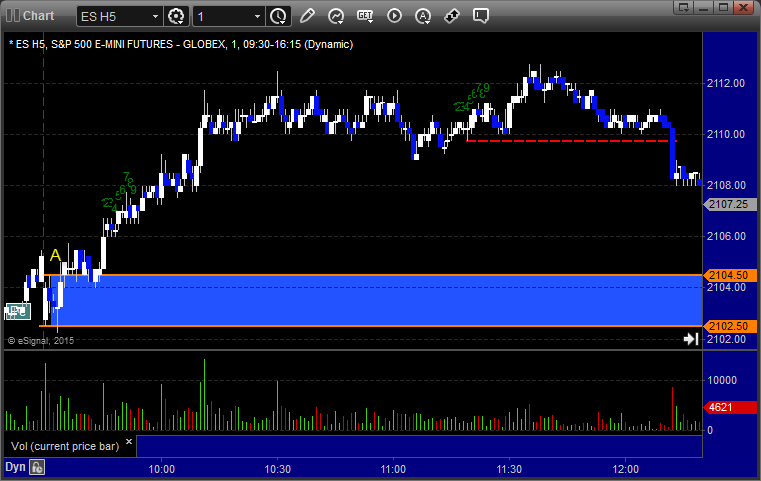Viewport: 761px width, 481px height.
Task: Open the studies chart-line icon menu
Action: (x=336, y=16)
